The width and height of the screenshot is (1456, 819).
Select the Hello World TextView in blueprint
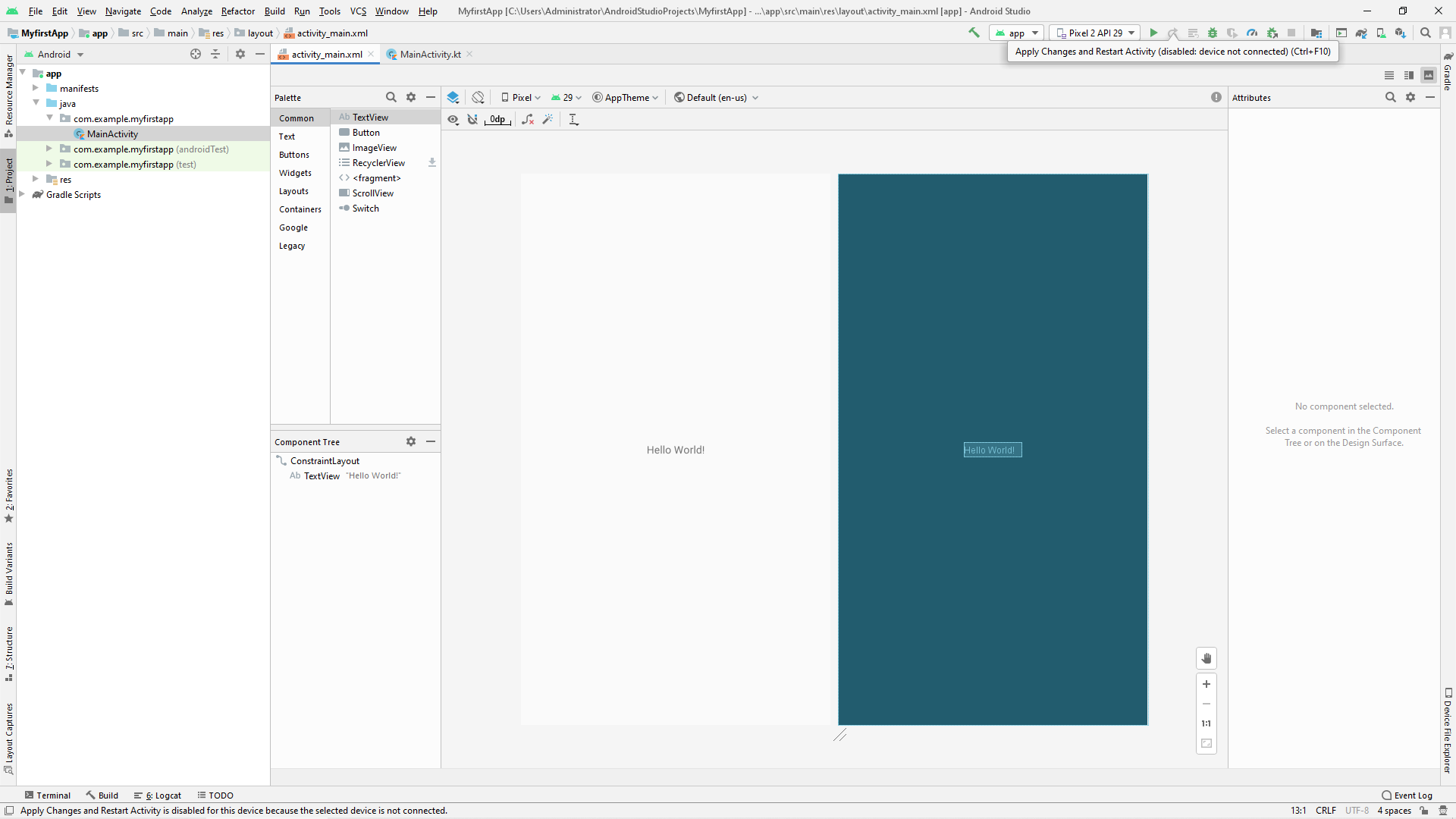[x=992, y=450]
